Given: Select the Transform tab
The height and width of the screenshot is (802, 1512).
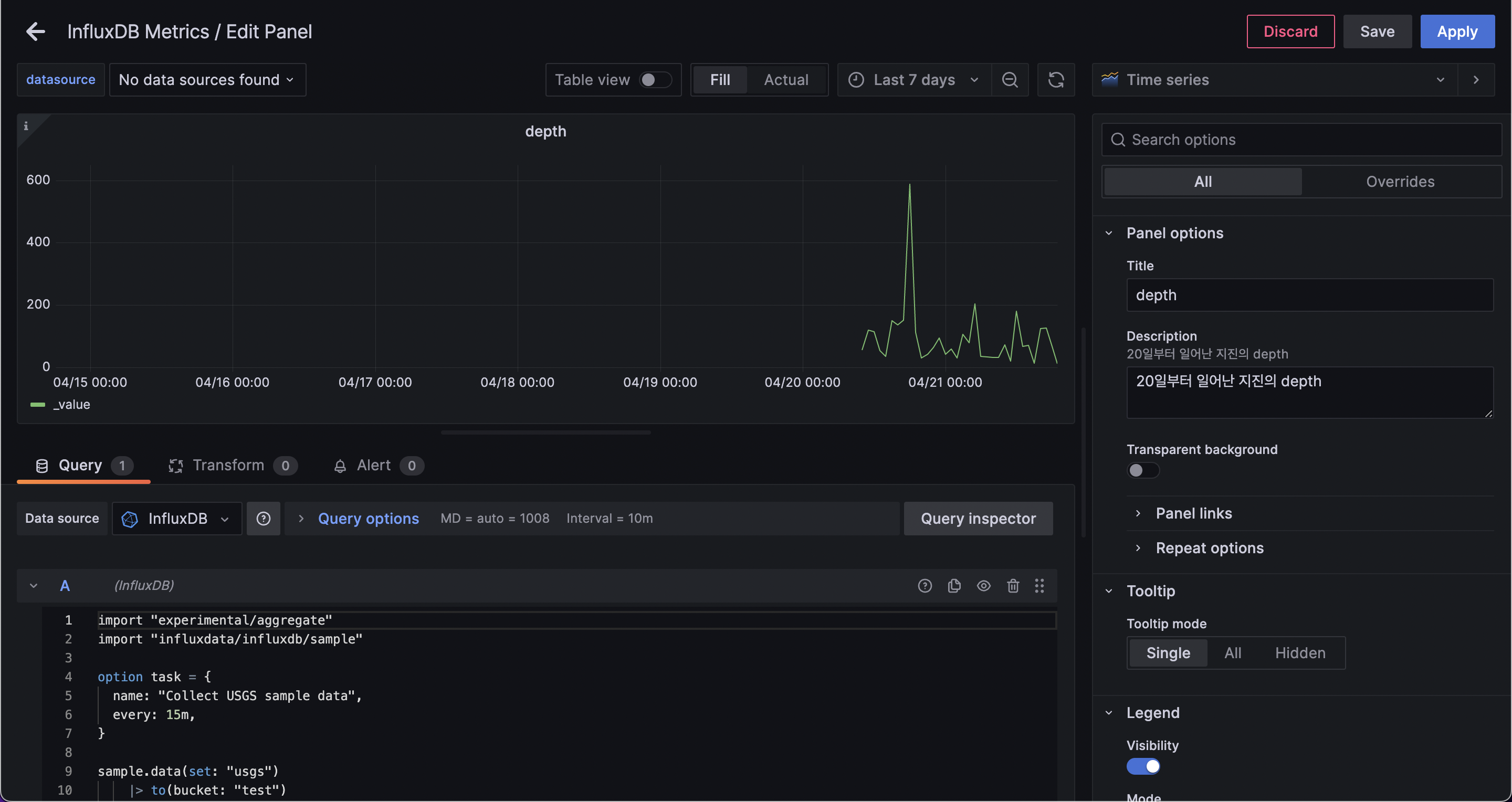Looking at the screenshot, I should pos(228,464).
